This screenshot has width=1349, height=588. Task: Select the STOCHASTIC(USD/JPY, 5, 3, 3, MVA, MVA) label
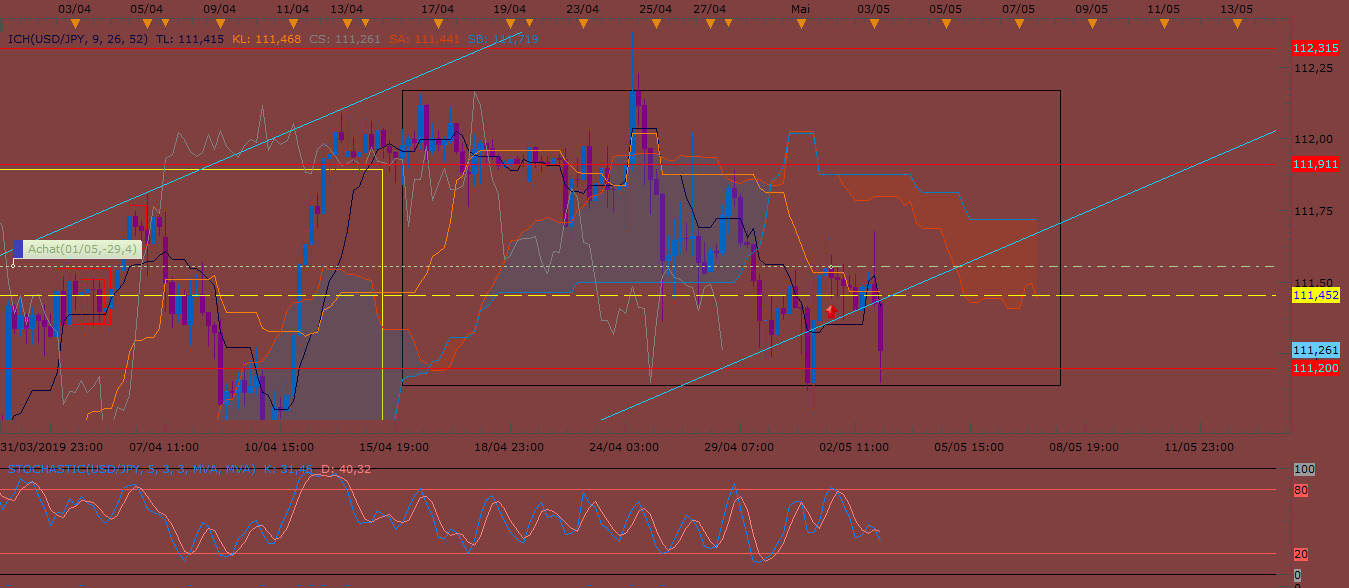pos(132,468)
